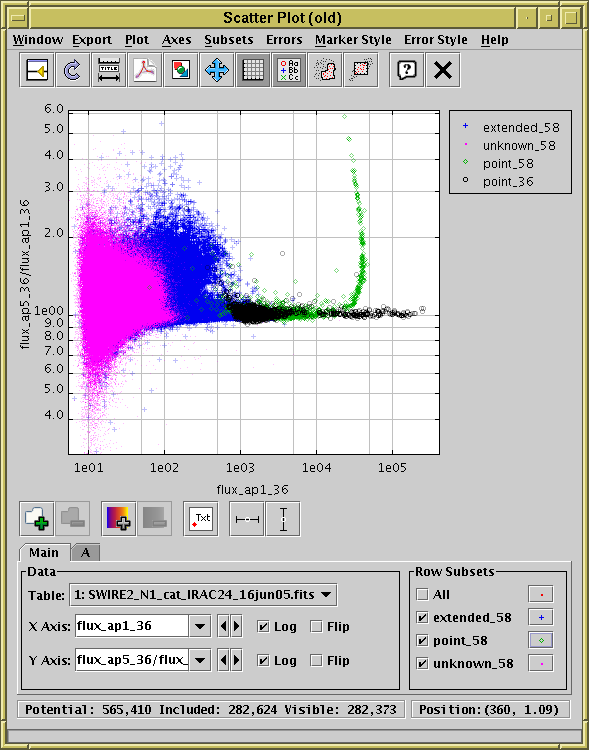Step Y Axis to previous column
The height and width of the screenshot is (750, 589).
point(223,661)
